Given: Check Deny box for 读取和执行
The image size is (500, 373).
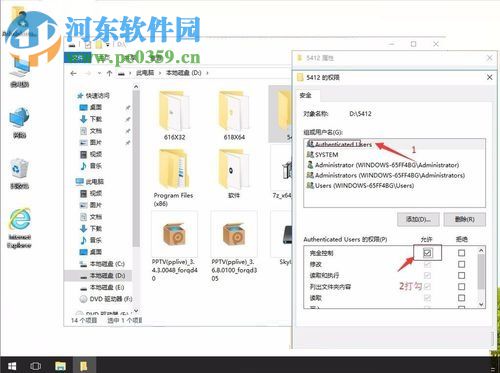Looking at the screenshot, I should pyautogui.click(x=461, y=275).
